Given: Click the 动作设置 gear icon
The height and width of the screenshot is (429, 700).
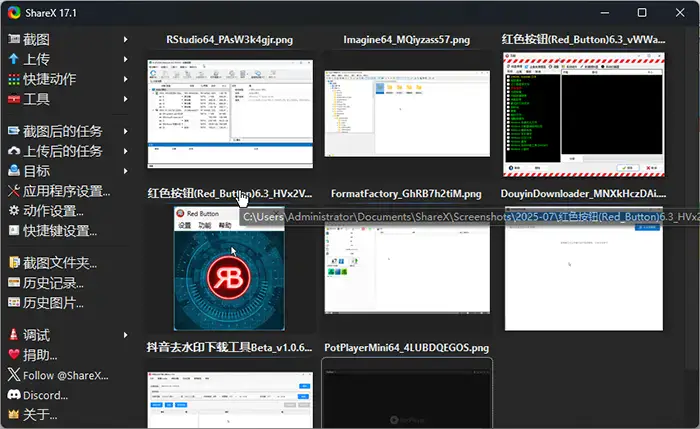Looking at the screenshot, I should tap(14, 210).
